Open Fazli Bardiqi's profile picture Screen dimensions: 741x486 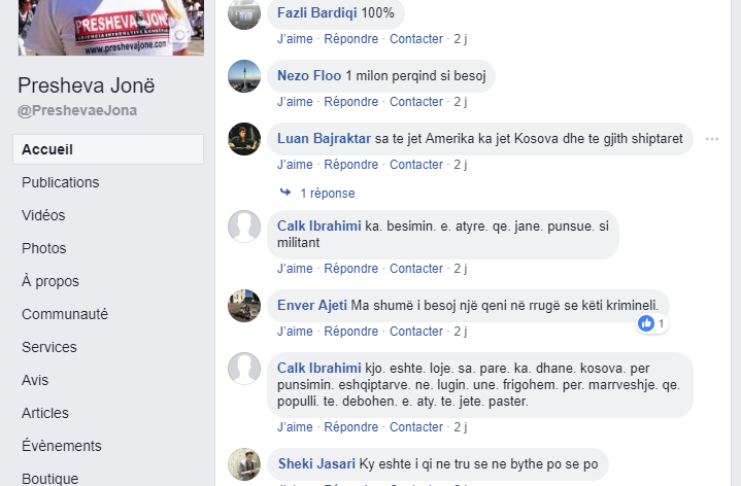click(244, 14)
